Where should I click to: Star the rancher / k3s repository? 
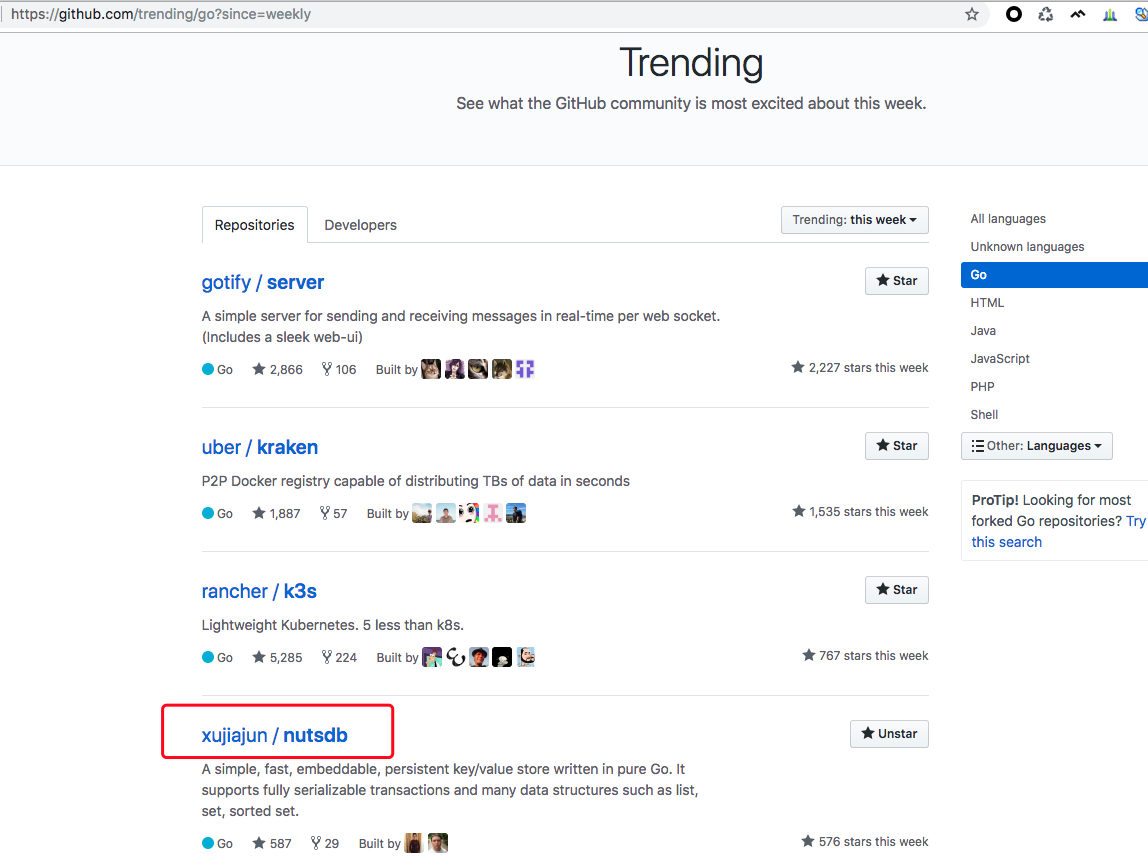point(896,589)
